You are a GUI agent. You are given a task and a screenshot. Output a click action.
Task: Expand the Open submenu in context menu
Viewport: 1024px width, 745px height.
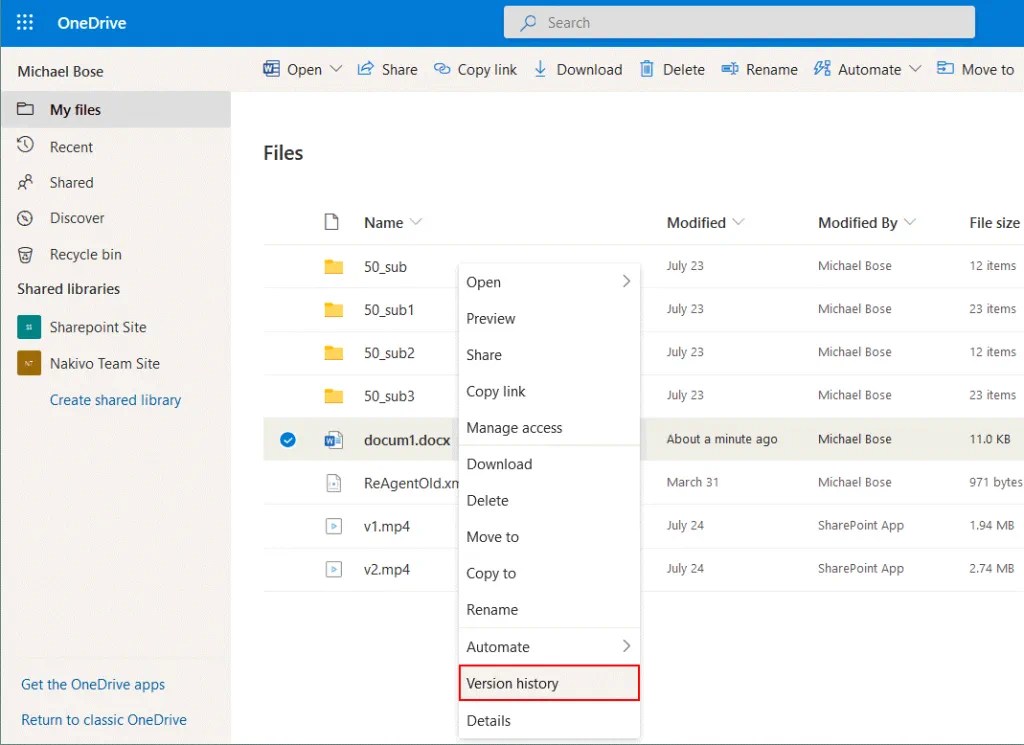[x=548, y=282]
